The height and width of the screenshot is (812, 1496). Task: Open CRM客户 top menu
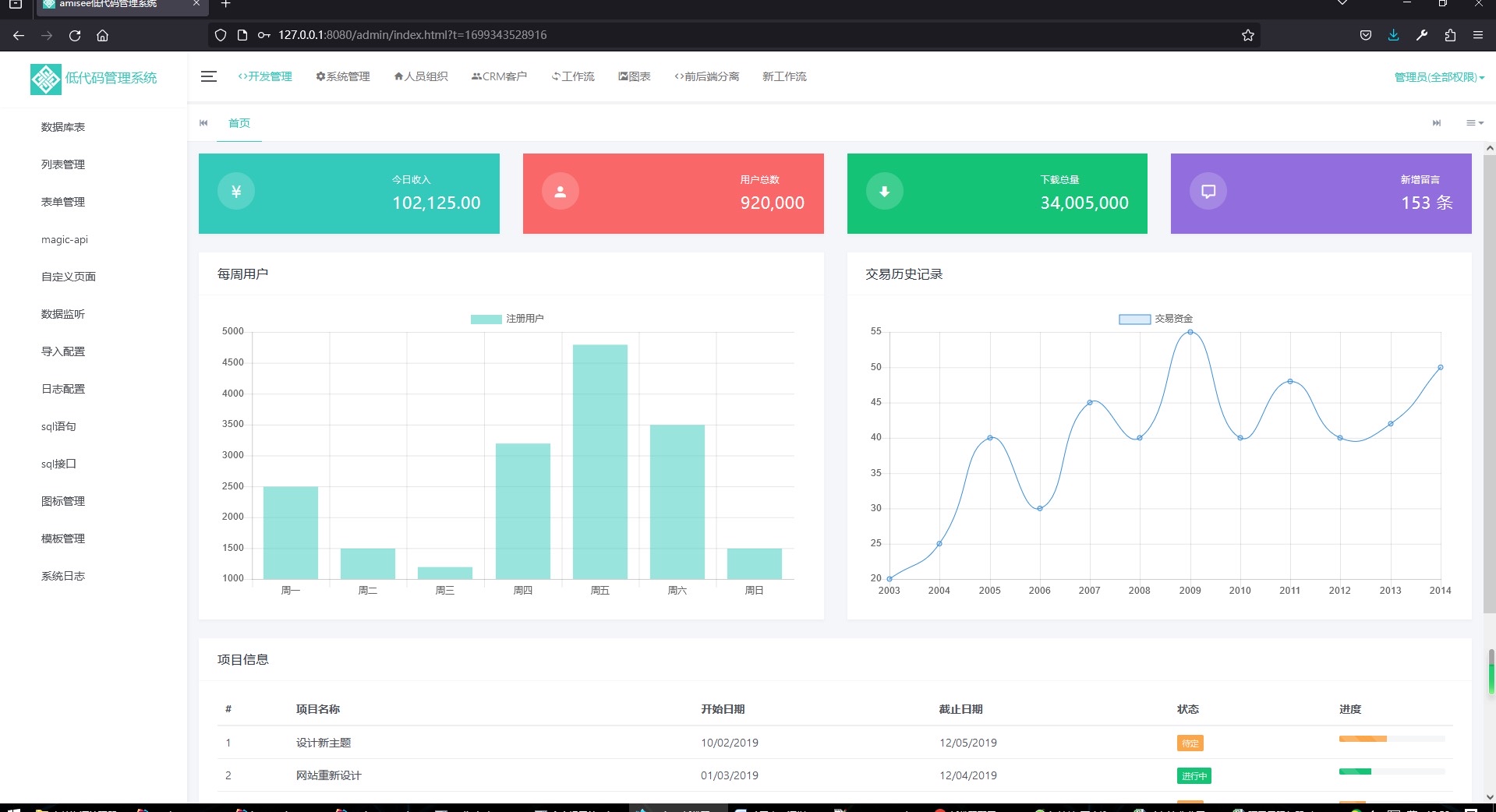coord(499,76)
